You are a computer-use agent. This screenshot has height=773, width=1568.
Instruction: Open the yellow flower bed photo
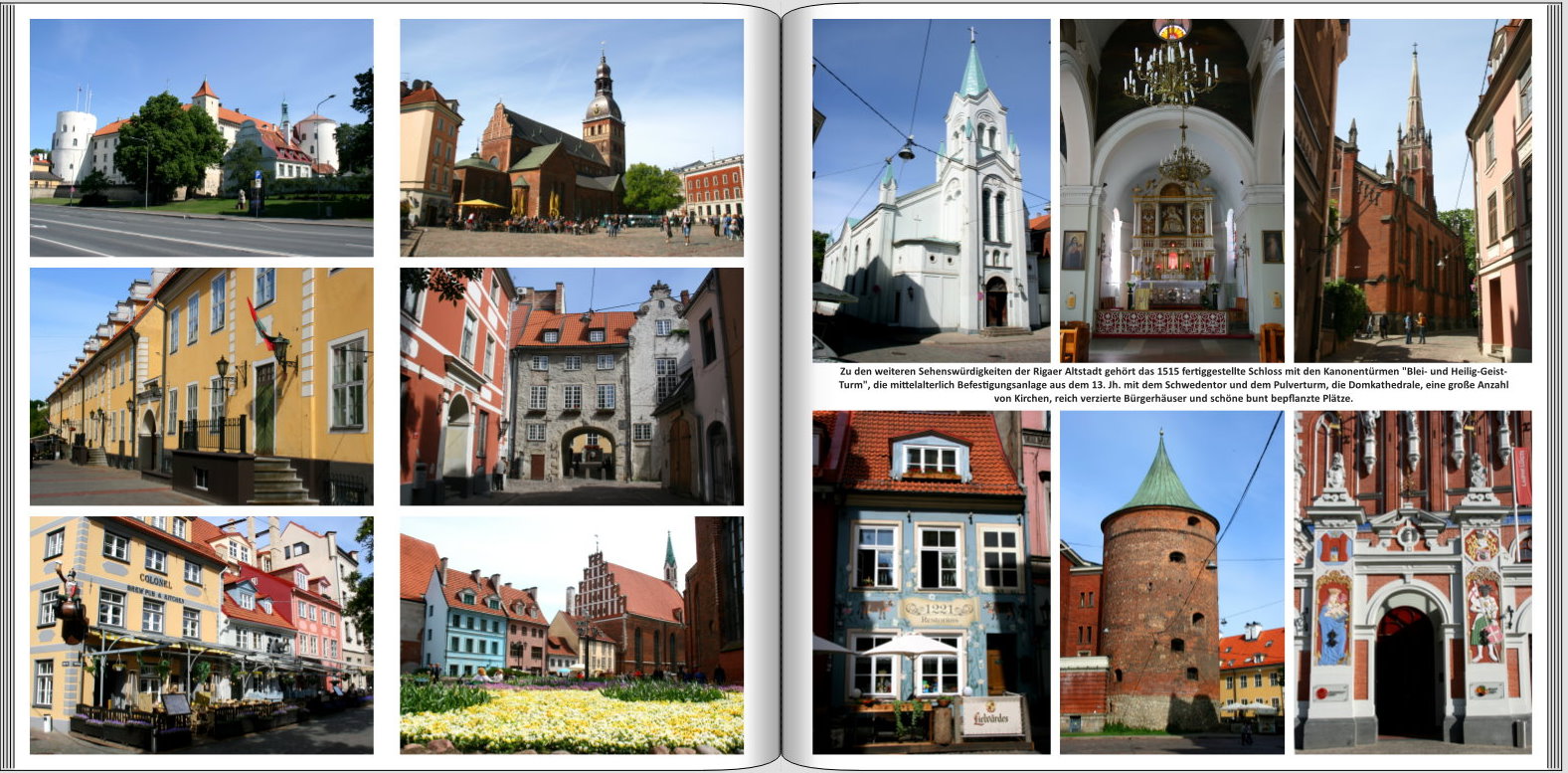[571, 634]
